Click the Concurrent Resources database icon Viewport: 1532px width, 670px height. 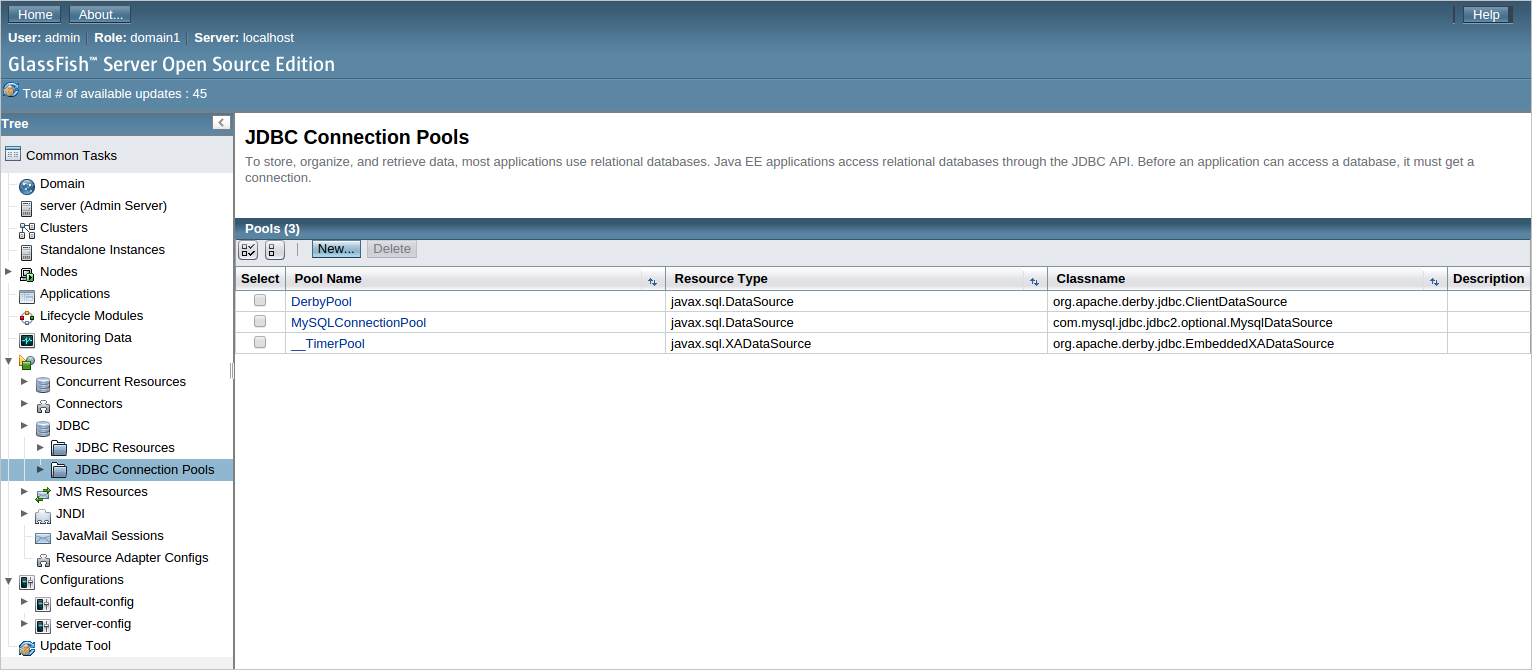point(43,384)
